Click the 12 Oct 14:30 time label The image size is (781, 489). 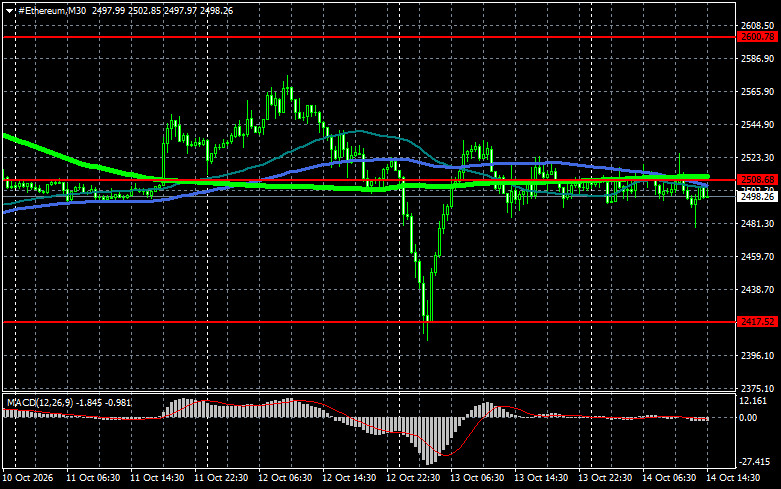[x=349, y=478]
